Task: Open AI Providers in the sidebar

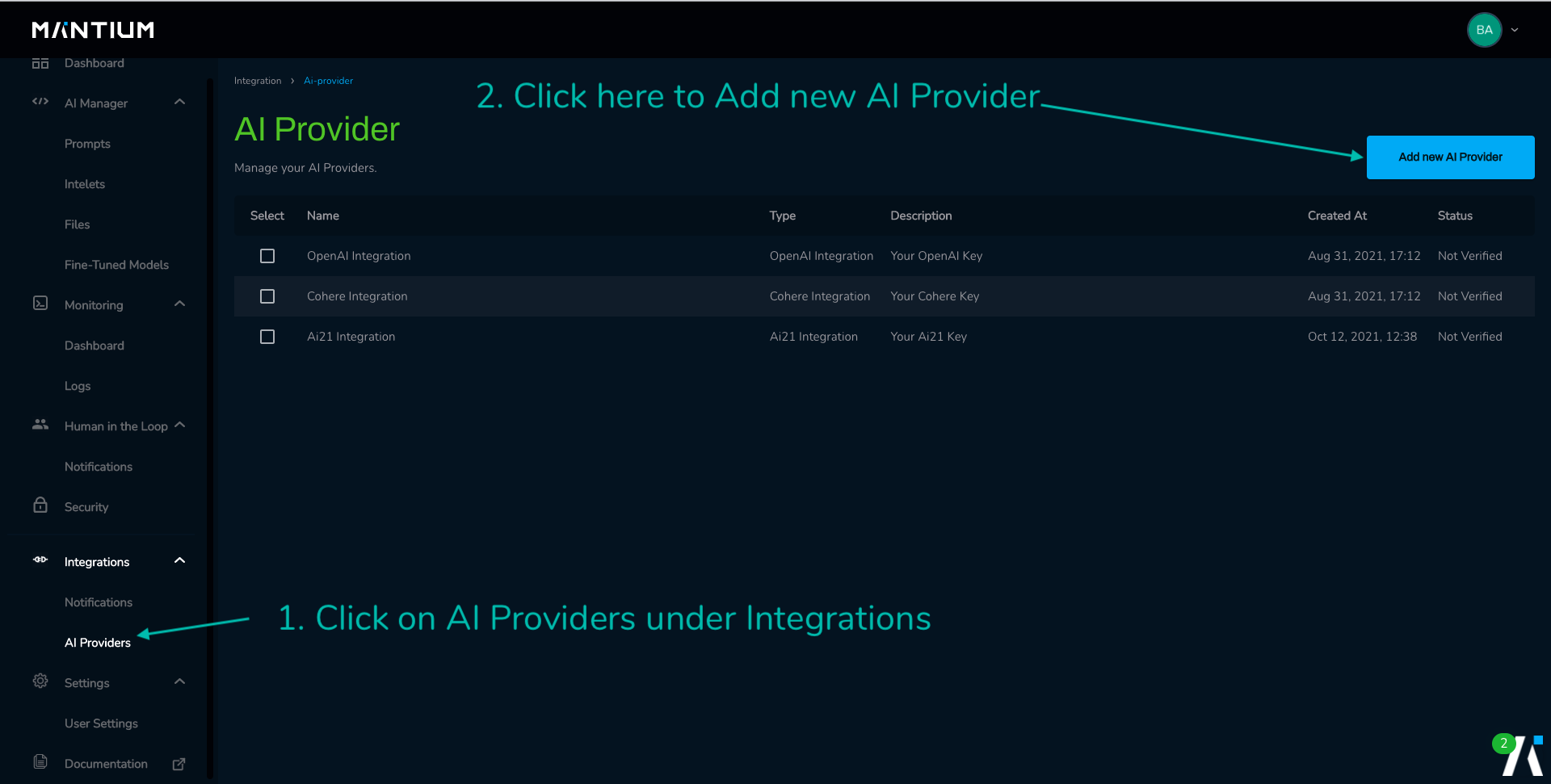Action: pos(98,643)
